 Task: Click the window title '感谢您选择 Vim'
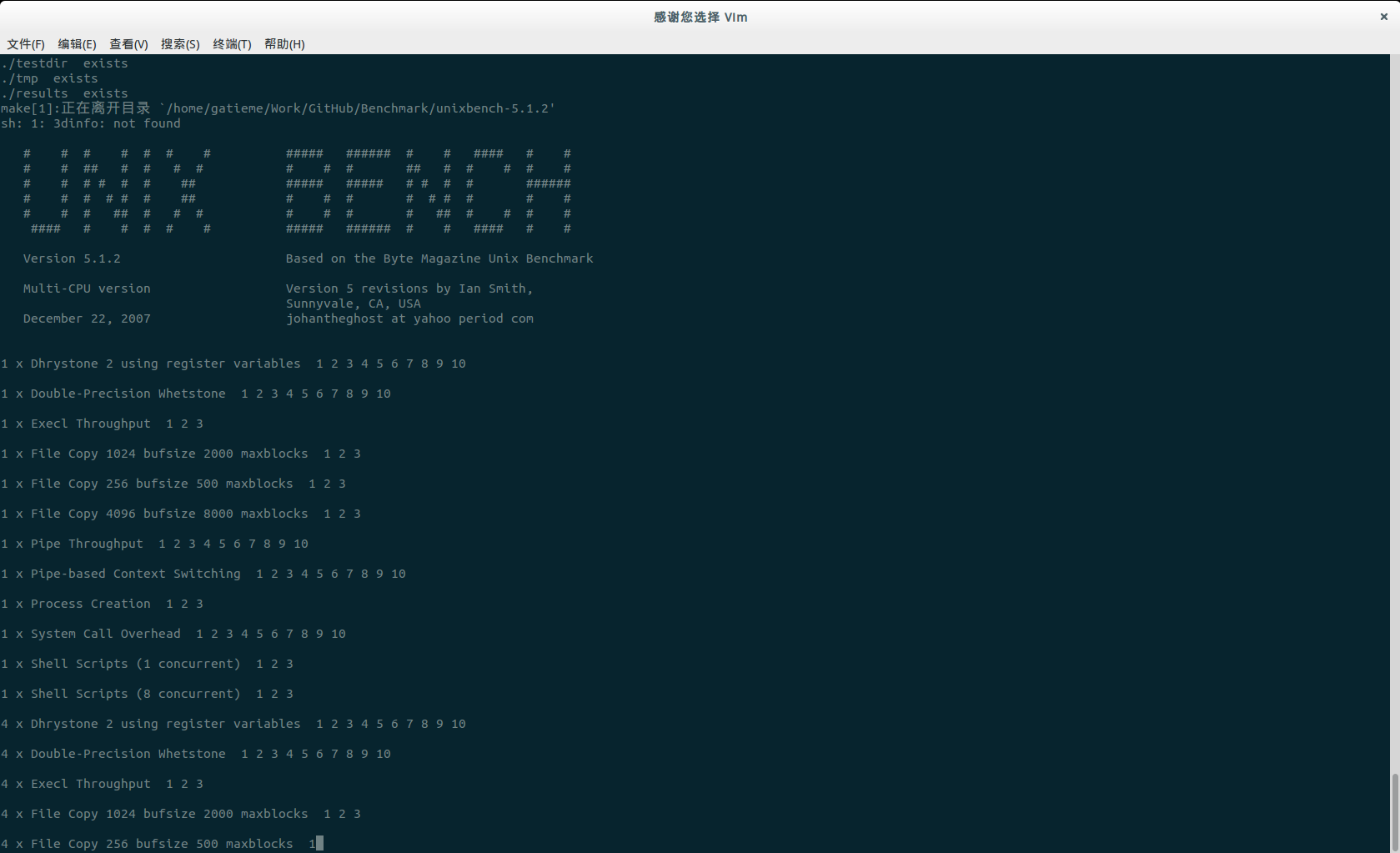[700, 17]
